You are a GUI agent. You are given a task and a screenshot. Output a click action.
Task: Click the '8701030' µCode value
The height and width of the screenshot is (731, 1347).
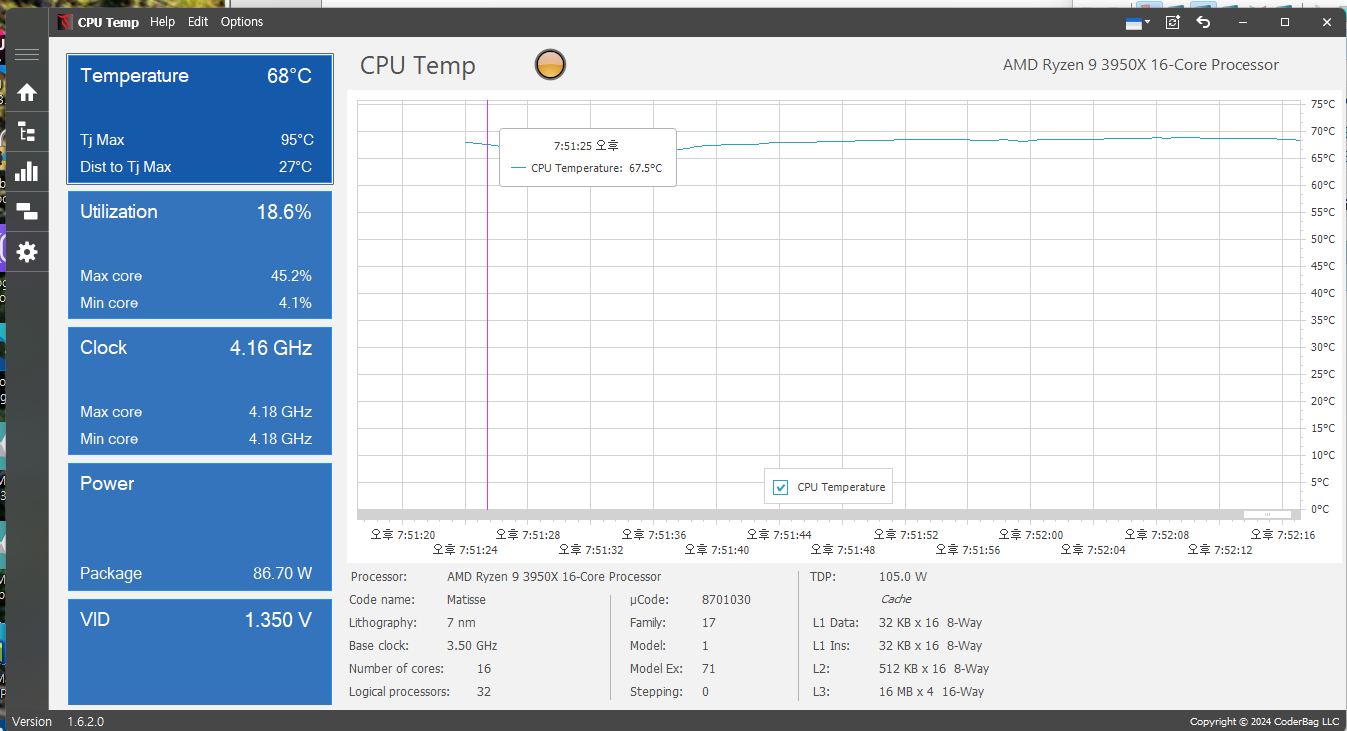[726, 600]
